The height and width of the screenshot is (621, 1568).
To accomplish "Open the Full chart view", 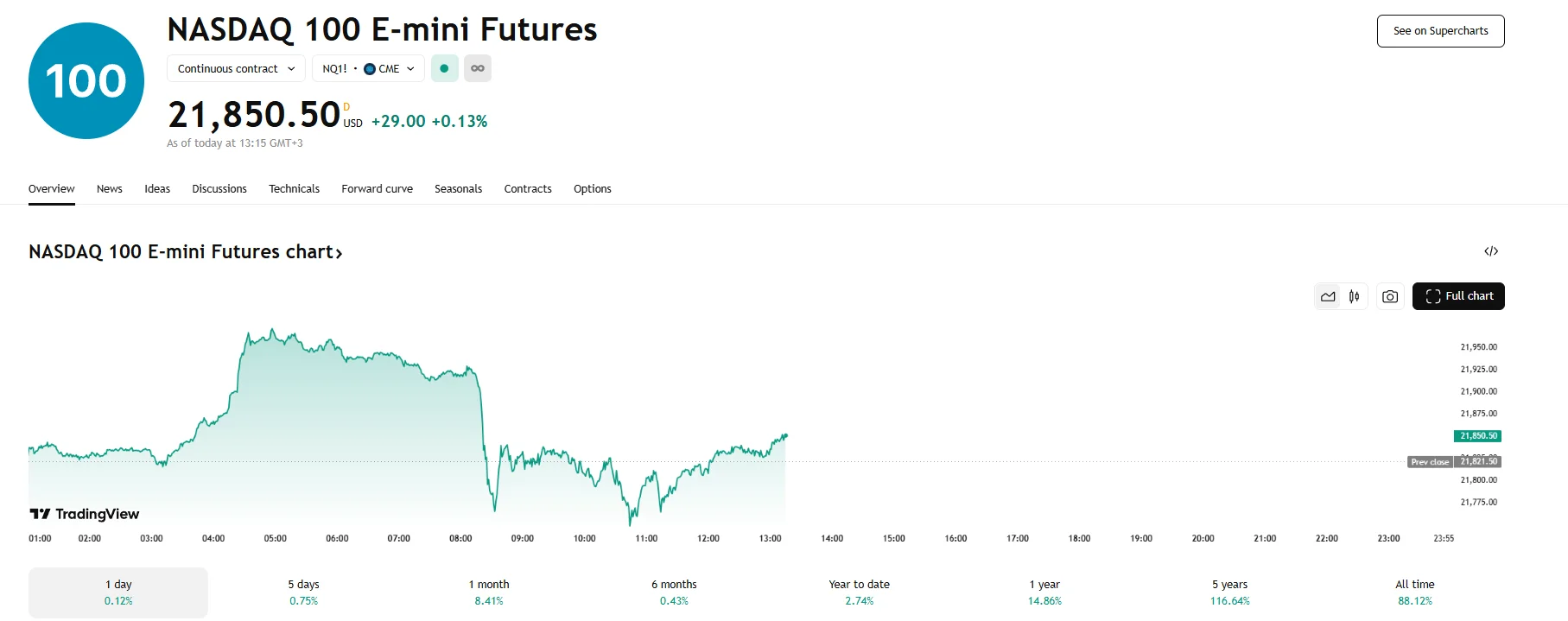I will [1458, 296].
